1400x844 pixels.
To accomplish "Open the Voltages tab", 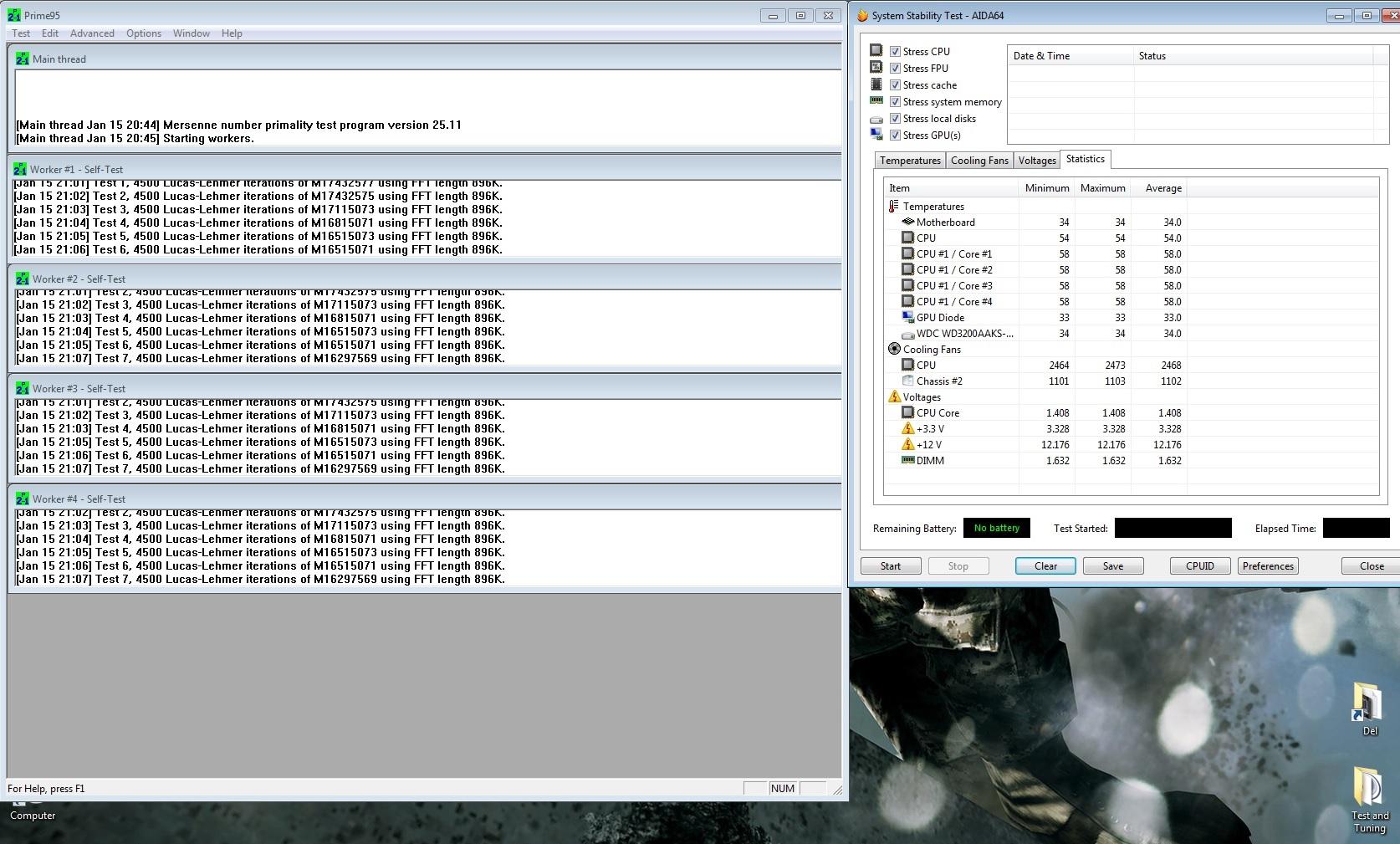I will [1037, 161].
